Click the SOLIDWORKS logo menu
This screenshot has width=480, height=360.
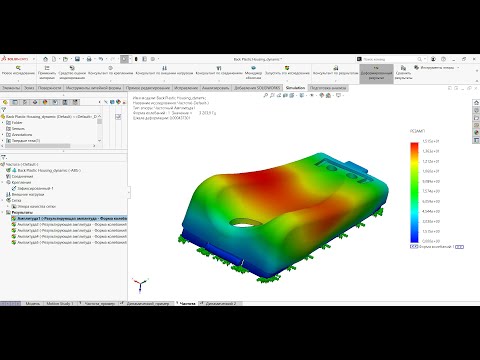(15, 59)
